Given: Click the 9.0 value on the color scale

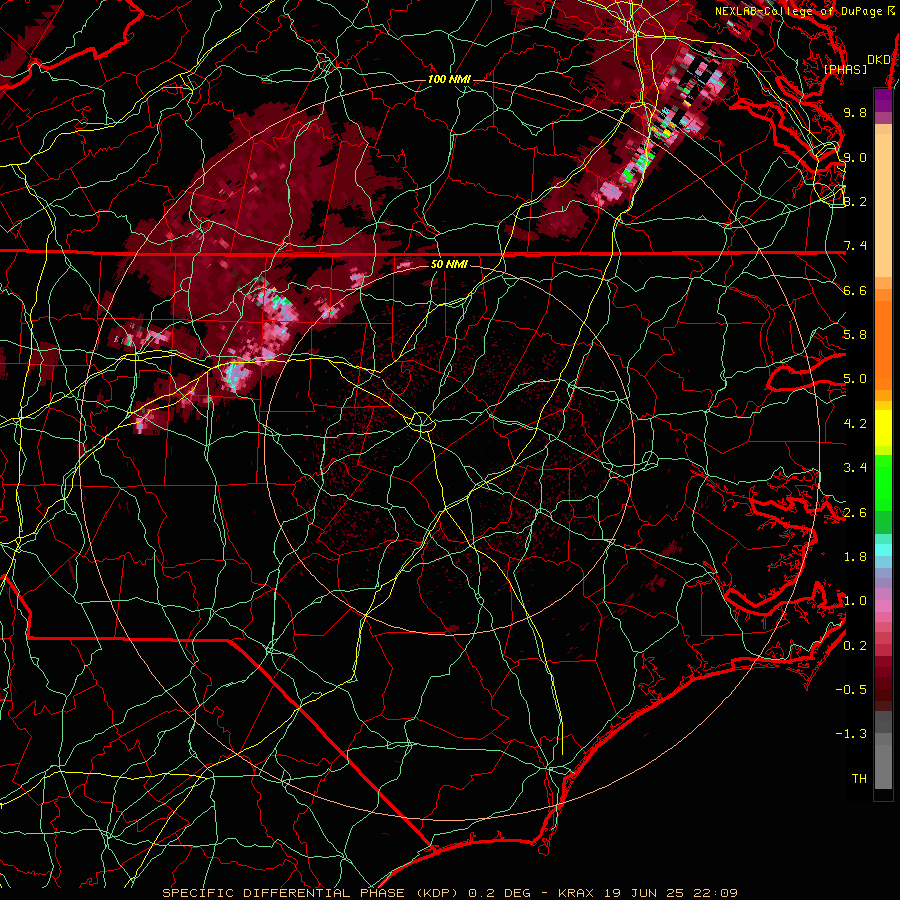Looking at the screenshot, I should coord(855,157).
